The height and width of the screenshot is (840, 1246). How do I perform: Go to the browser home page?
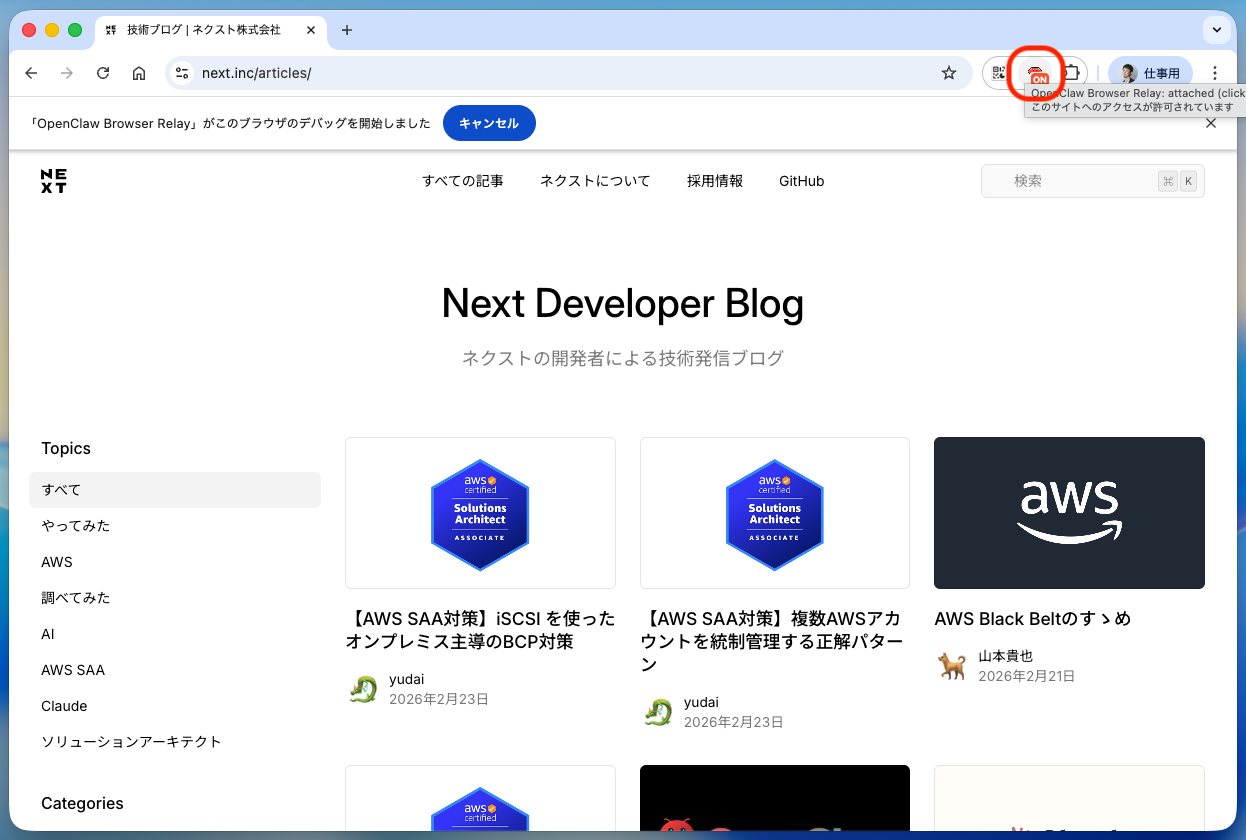pos(139,73)
